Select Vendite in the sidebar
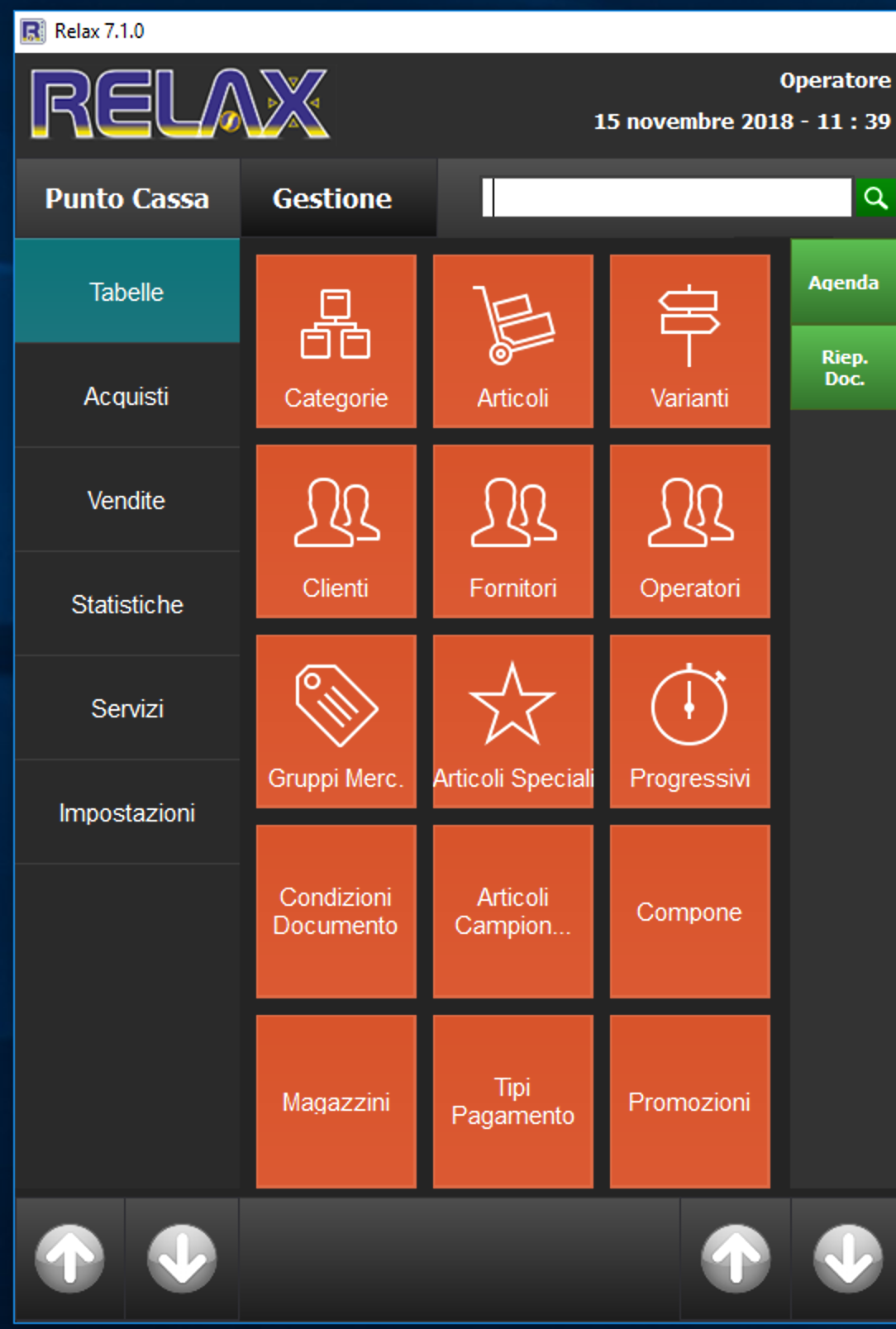Image resolution: width=896 pixels, height=1329 pixels. (x=127, y=500)
